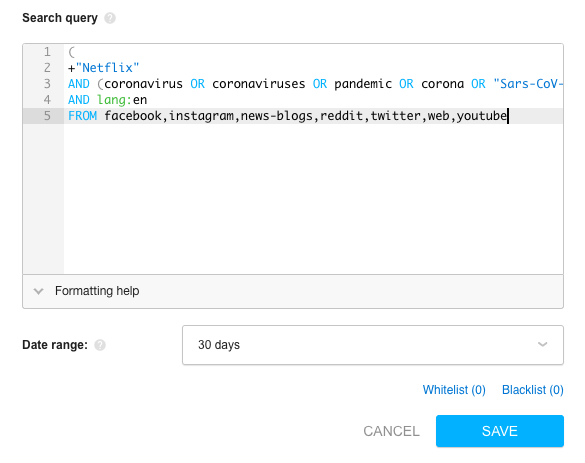The image size is (585, 463).
Task: Click the FROM keyword on line 5
Action: (82, 116)
